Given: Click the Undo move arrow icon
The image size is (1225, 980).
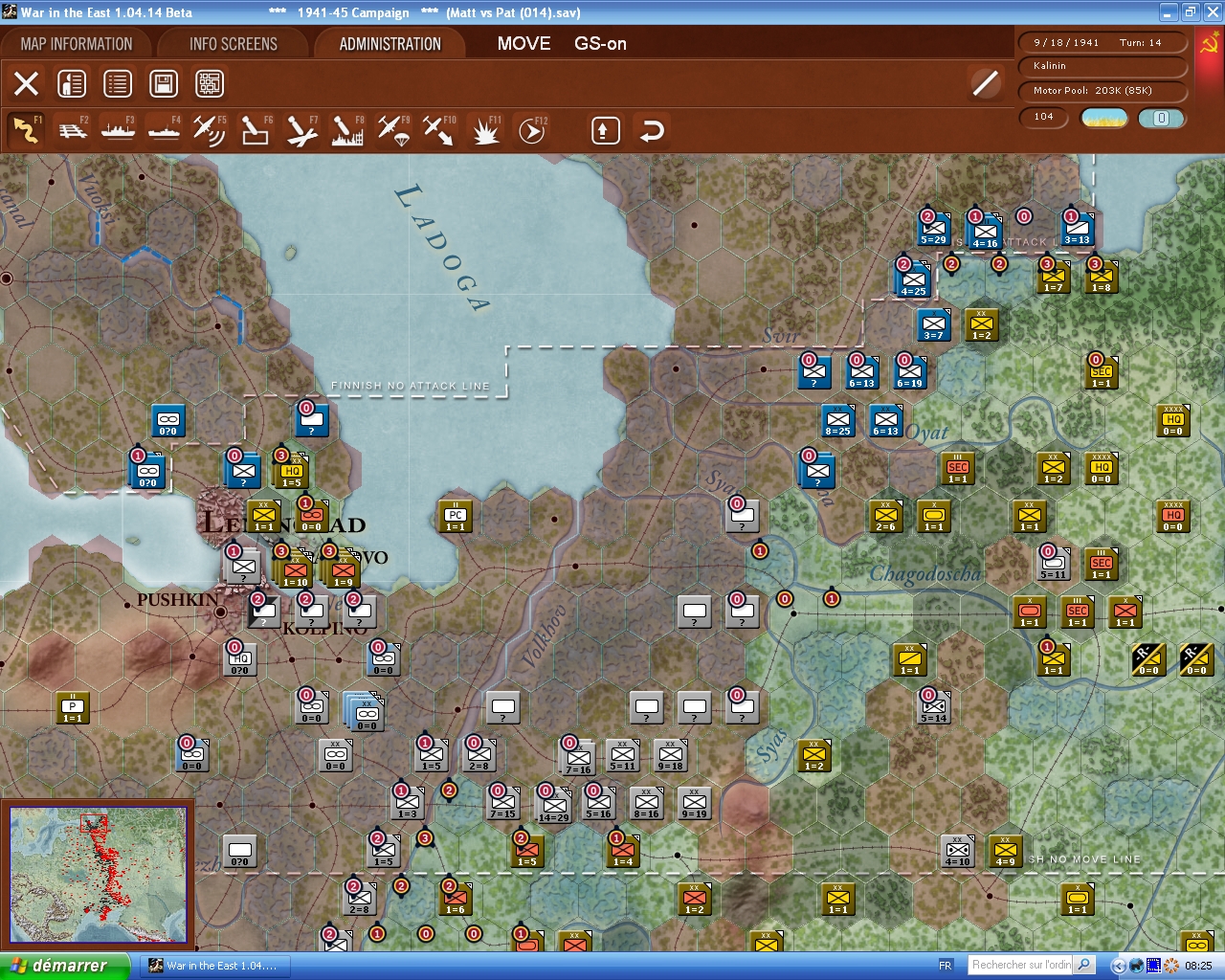Looking at the screenshot, I should 652,130.
